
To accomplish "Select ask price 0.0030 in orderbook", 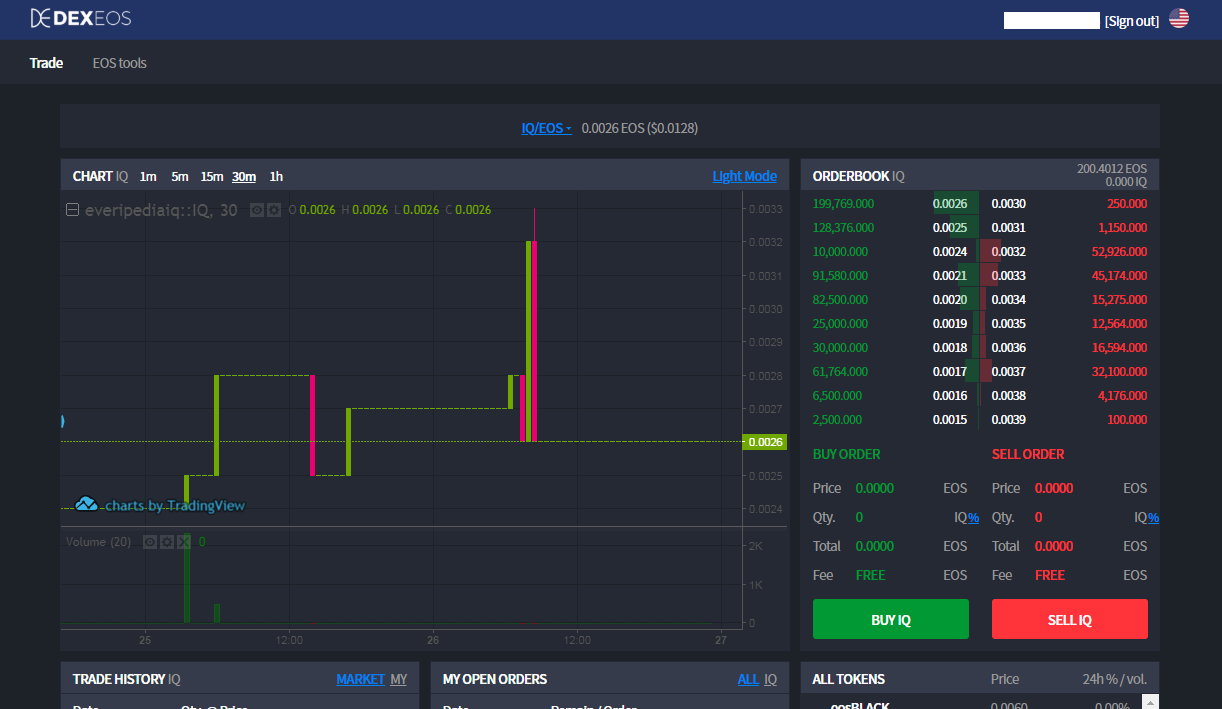I will click(x=1009, y=204).
